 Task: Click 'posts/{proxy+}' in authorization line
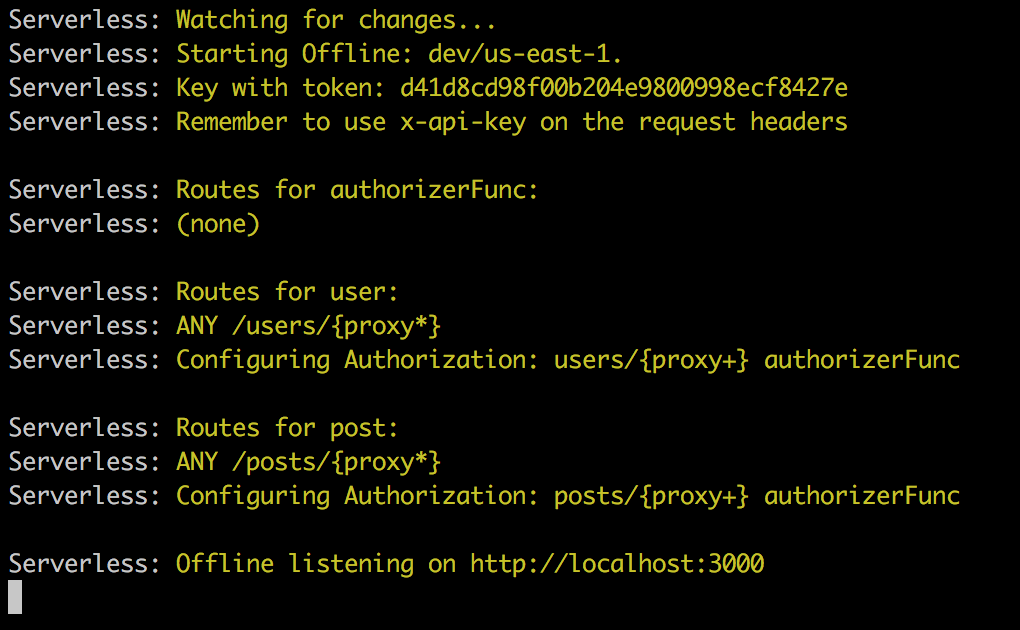[x=651, y=496]
